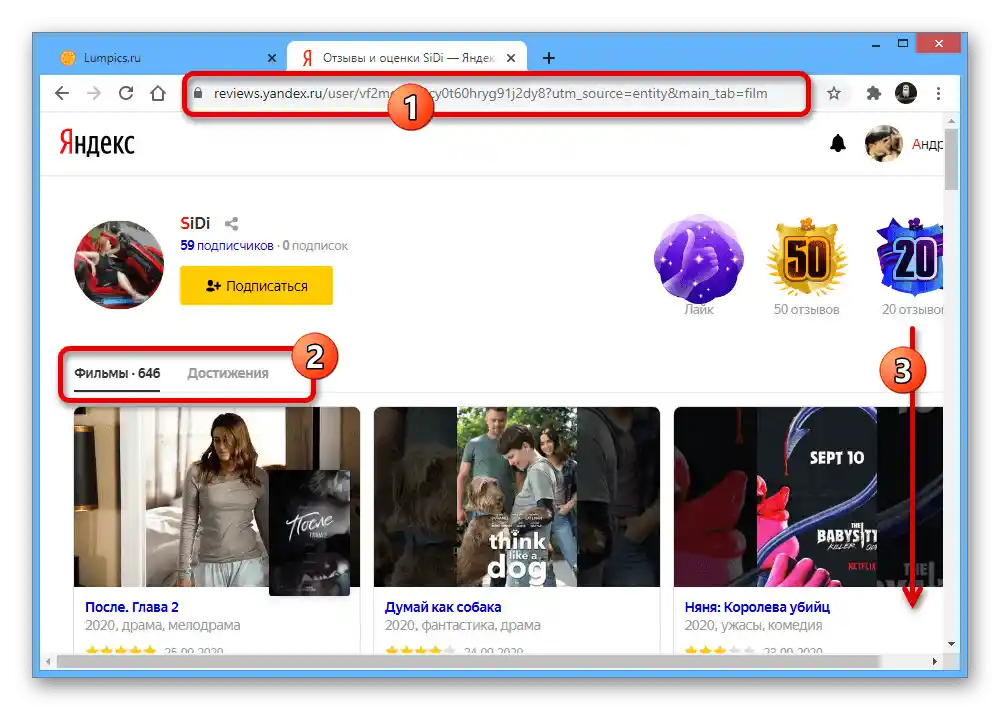Open the Chrome profile avatar
This screenshot has height=710, width=1000.
pos(906,93)
